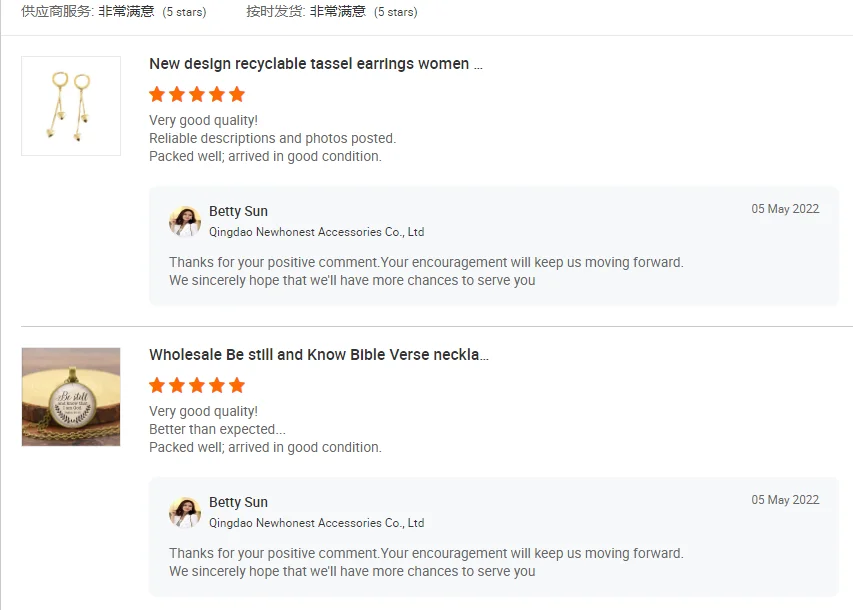Click fifth star of Bible Verse necklace rating
The height and width of the screenshot is (610, 853).
pyautogui.click(x=237, y=386)
